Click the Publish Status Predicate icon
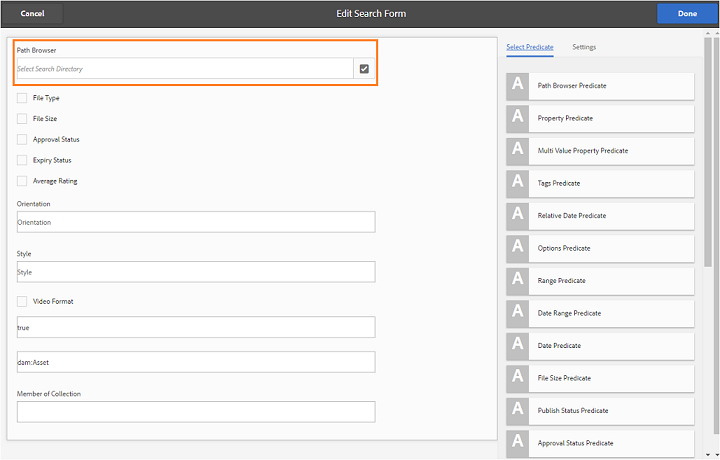This screenshot has width=720, height=460. click(x=518, y=411)
